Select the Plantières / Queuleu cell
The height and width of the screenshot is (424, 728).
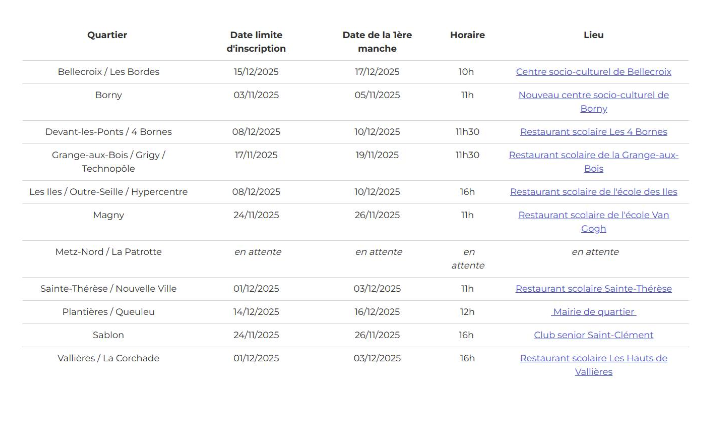click(x=108, y=312)
